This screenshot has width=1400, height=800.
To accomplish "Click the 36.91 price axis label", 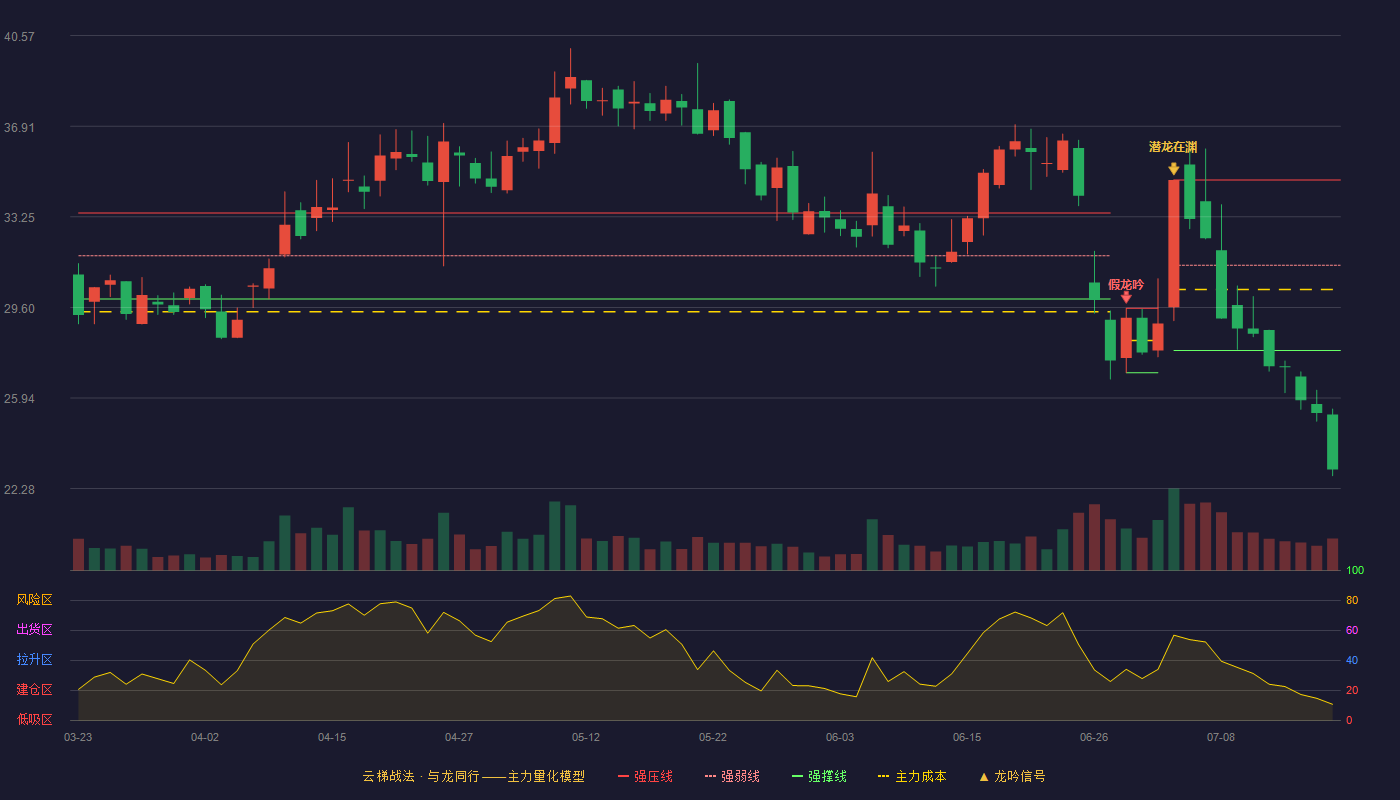I will click(x=19, y=128).
